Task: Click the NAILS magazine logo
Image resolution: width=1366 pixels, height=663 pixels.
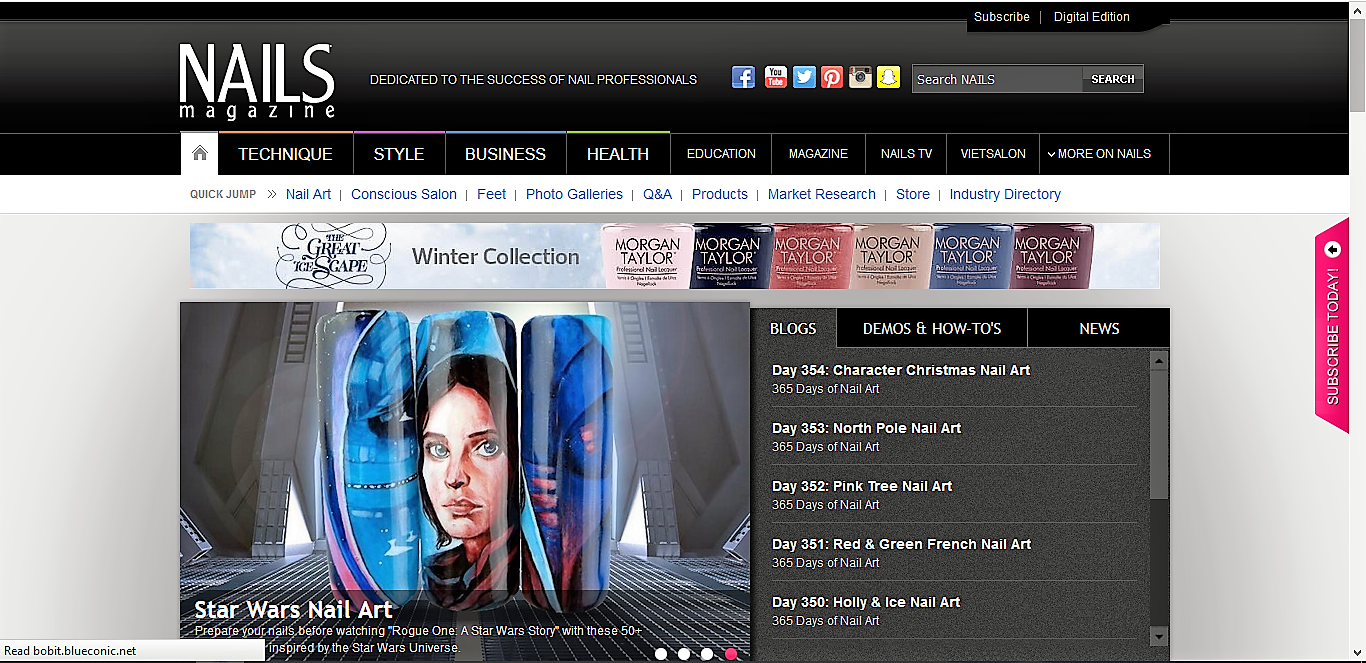Action: (257, 82)
